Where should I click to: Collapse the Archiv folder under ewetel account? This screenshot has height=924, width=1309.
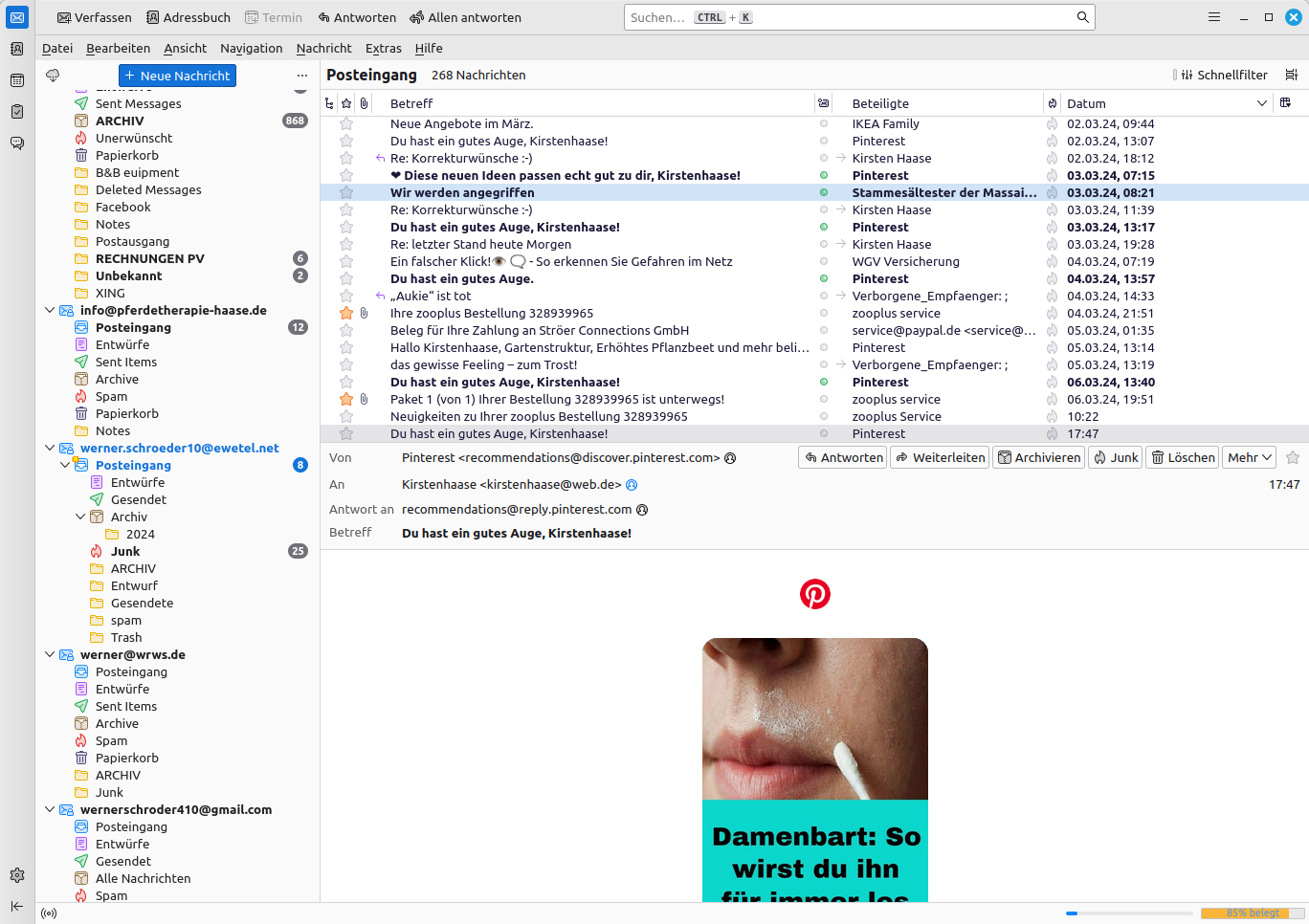point(80,517)
